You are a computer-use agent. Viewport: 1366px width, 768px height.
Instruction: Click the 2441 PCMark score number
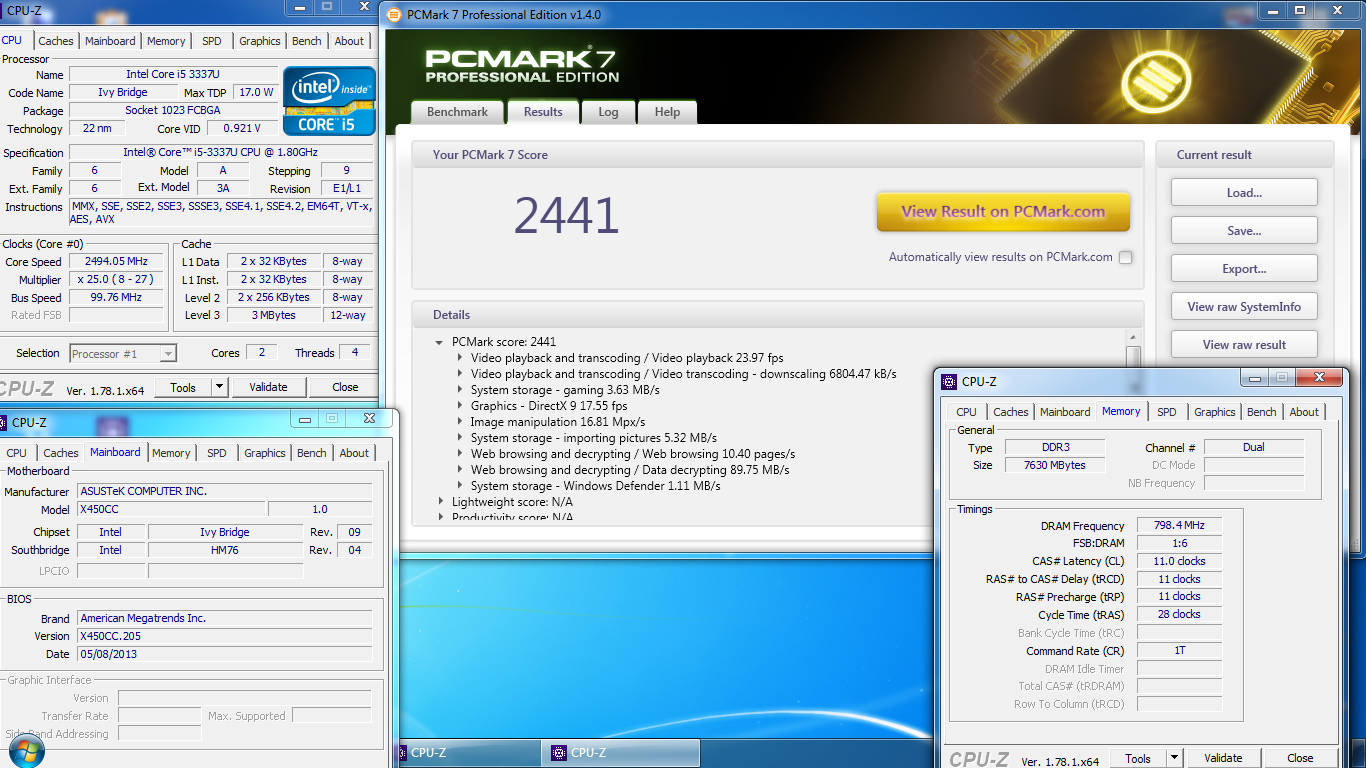[x=567, y=215]
